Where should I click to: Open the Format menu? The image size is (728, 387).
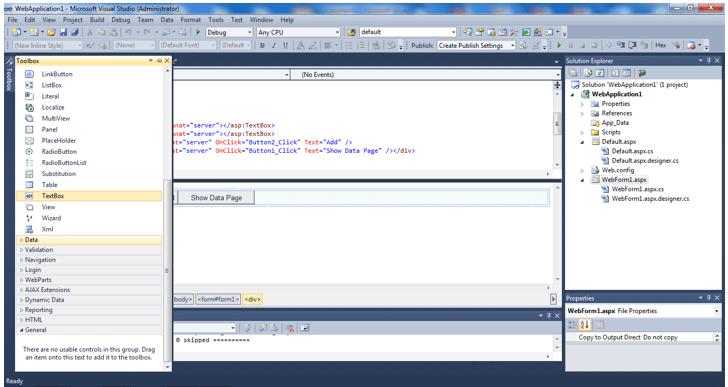click(x=191, y=20)
